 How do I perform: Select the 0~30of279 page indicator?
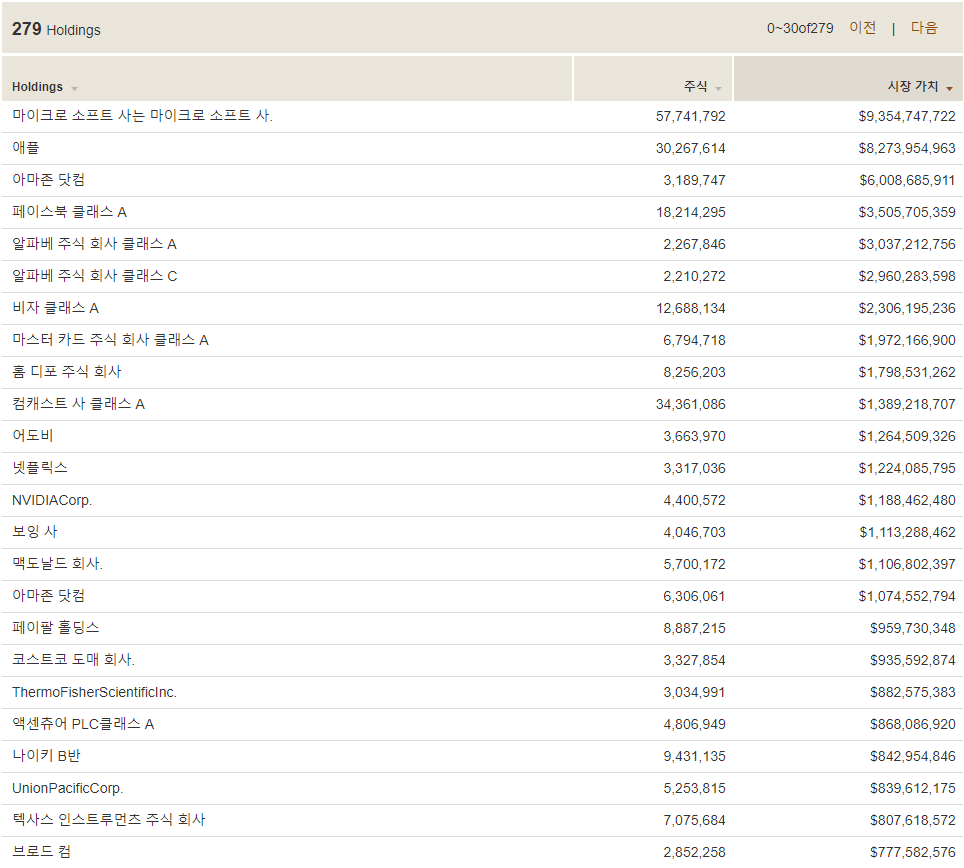(800, 28)
